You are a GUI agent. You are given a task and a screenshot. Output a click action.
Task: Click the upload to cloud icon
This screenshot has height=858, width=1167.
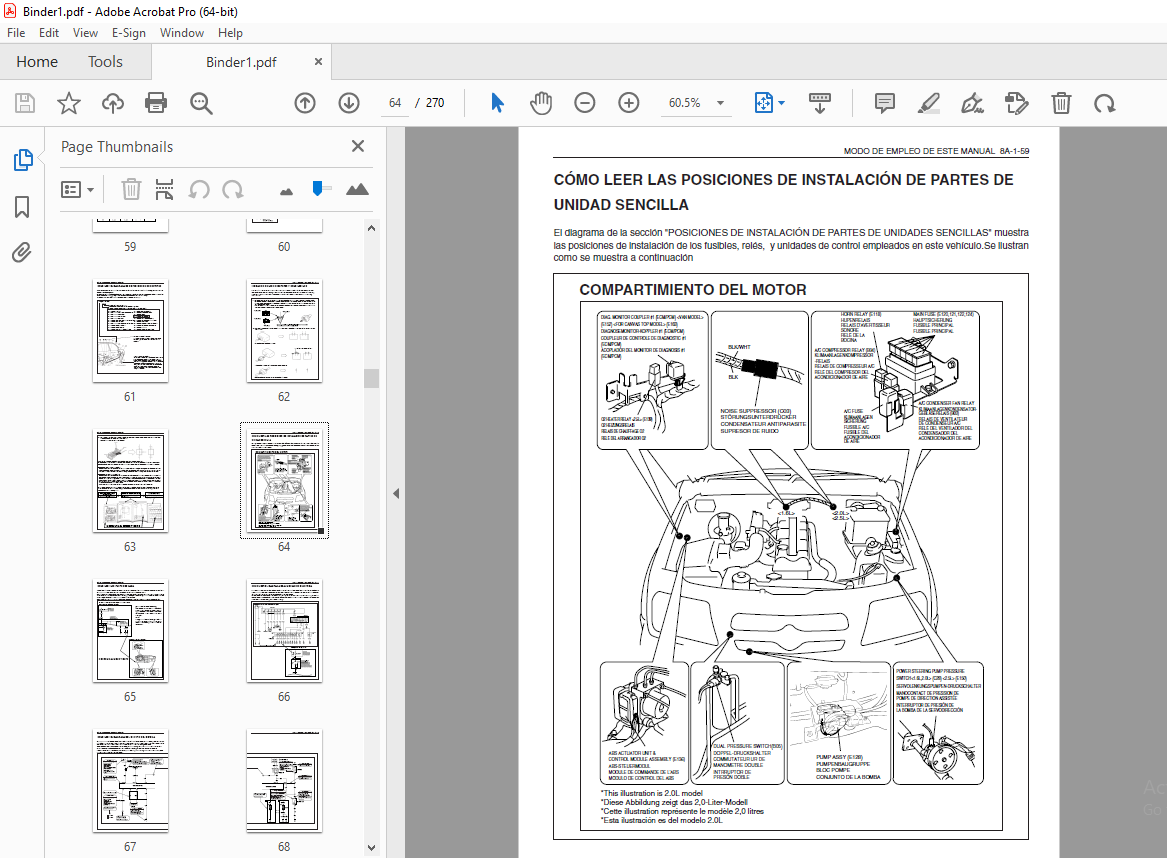(112, 103)
